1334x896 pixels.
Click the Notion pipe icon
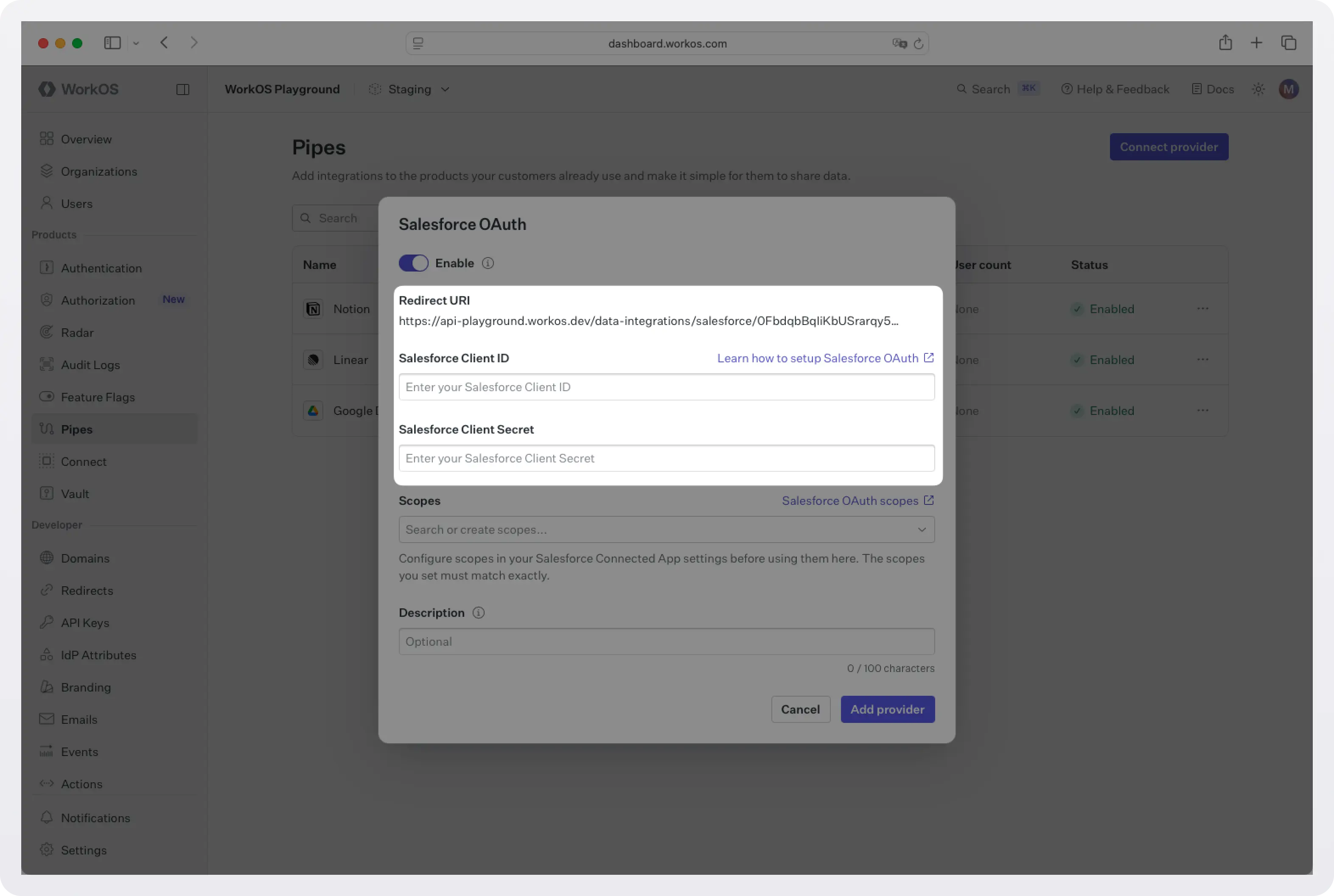pyautogui.click(x=313, y=308)
